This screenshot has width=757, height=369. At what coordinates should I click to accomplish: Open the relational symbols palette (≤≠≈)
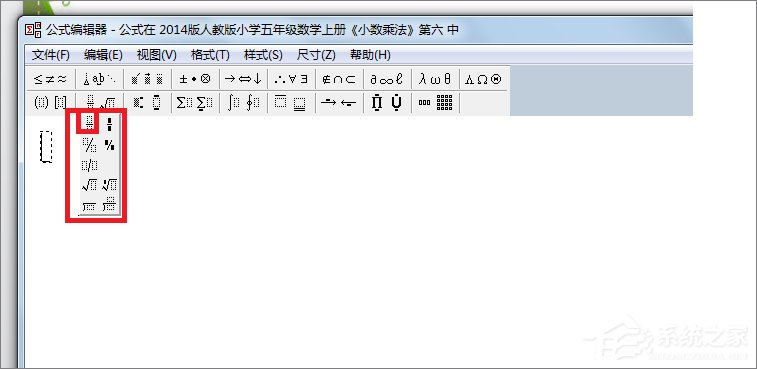[x=50, y=79]
